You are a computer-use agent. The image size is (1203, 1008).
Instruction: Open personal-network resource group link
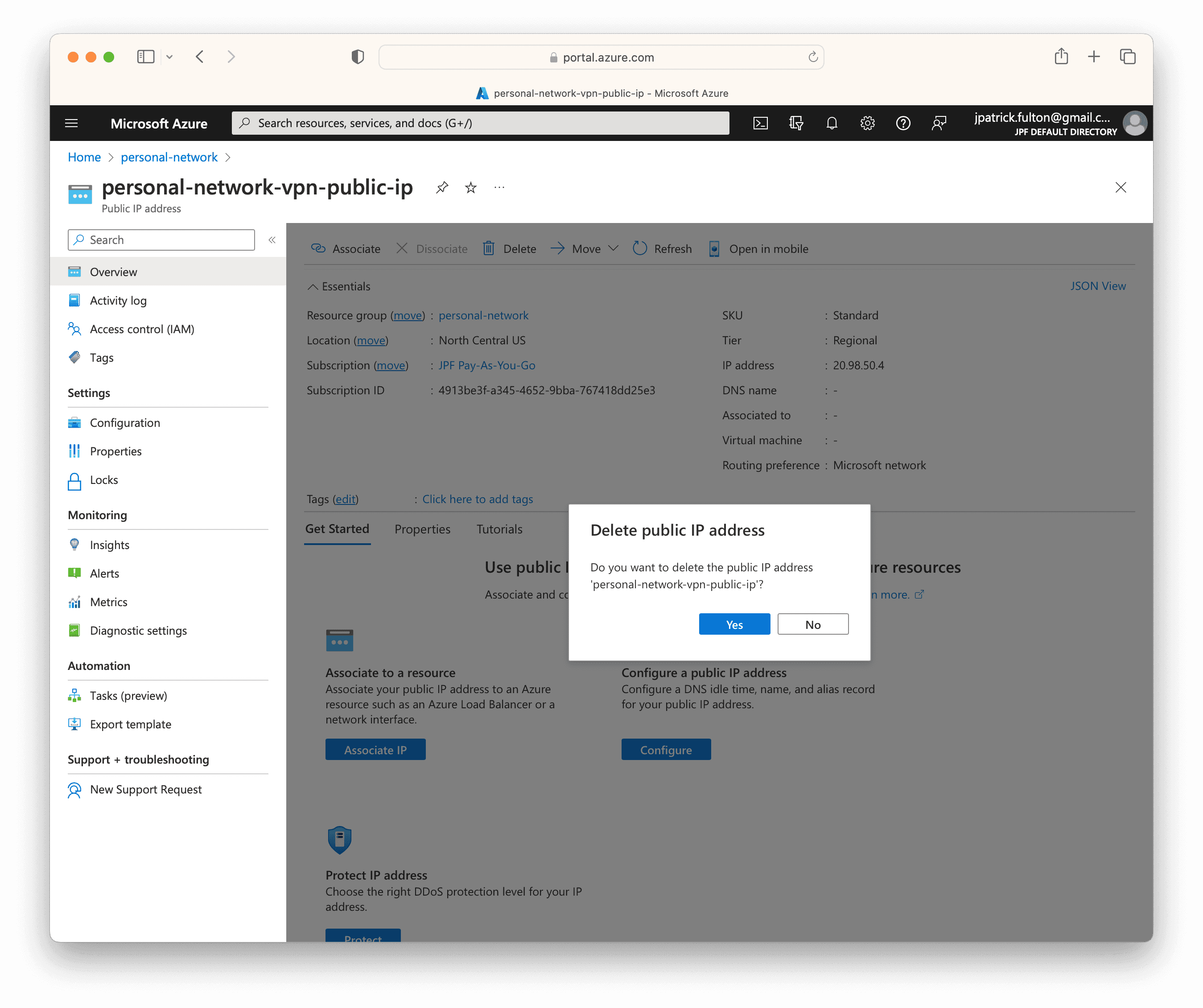(483, 315)
